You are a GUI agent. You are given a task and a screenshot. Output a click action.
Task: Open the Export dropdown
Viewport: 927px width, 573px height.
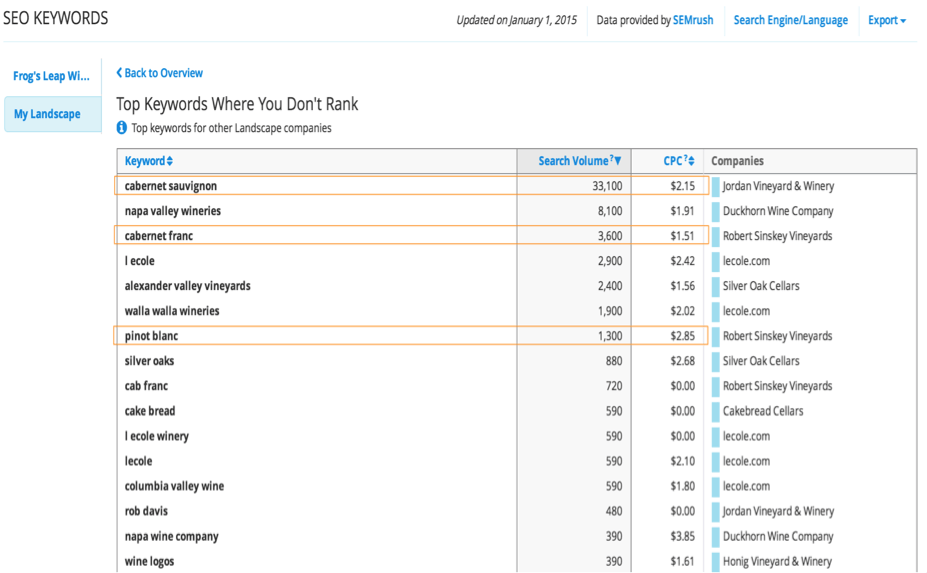tap(887, 20)
